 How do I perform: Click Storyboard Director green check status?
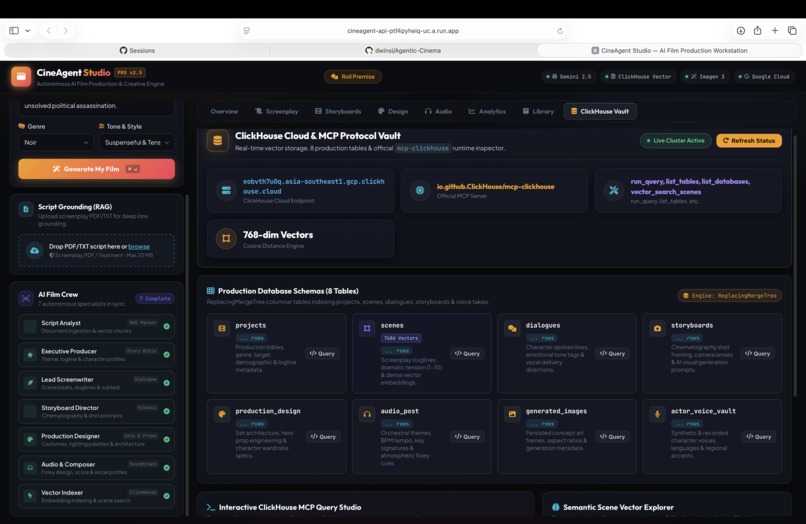click(x=167, y=411)
